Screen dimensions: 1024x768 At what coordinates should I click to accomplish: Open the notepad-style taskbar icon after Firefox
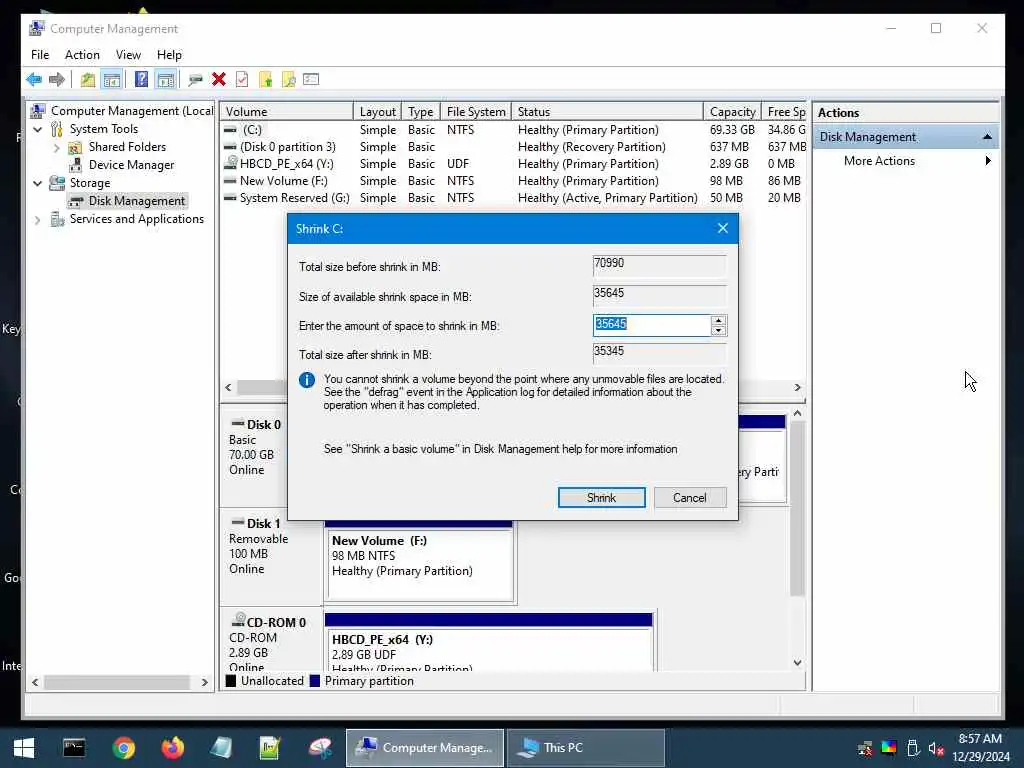click(221, 748)
